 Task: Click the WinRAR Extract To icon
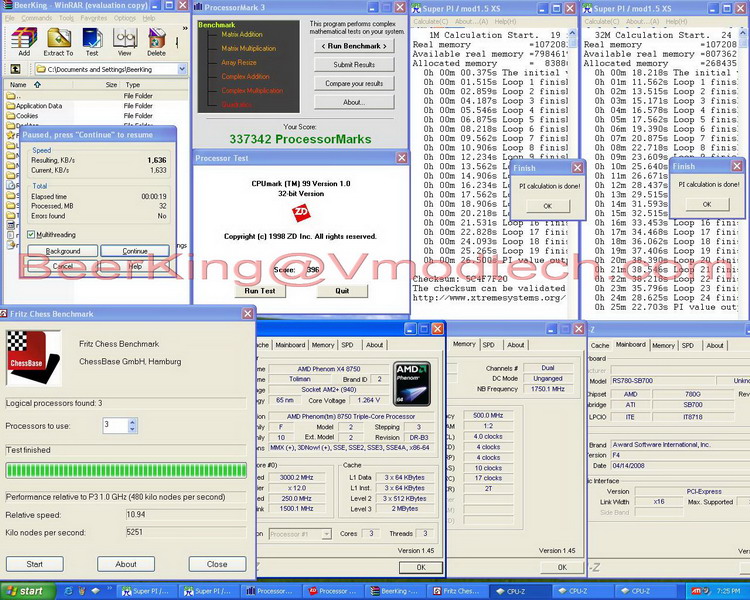pyautogui.click(x=58, y=41)
